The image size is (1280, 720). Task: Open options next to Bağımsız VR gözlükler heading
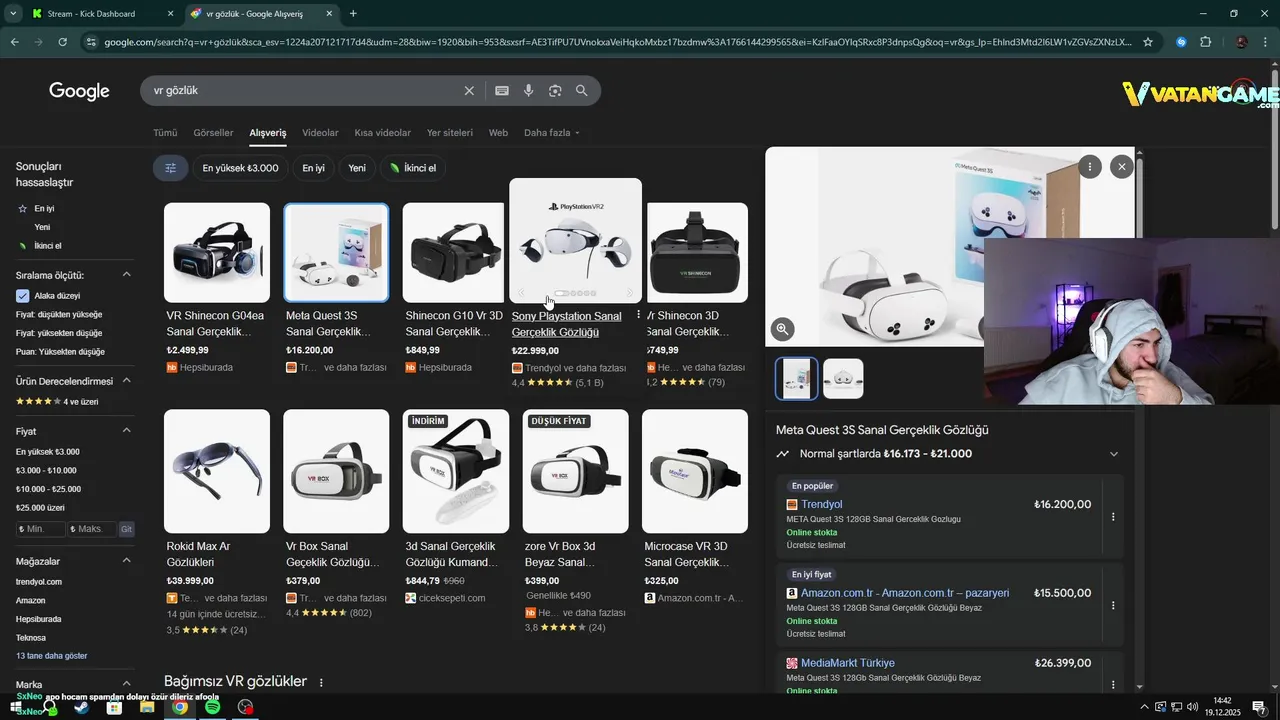pyautogui.click(x=321, y=682)
